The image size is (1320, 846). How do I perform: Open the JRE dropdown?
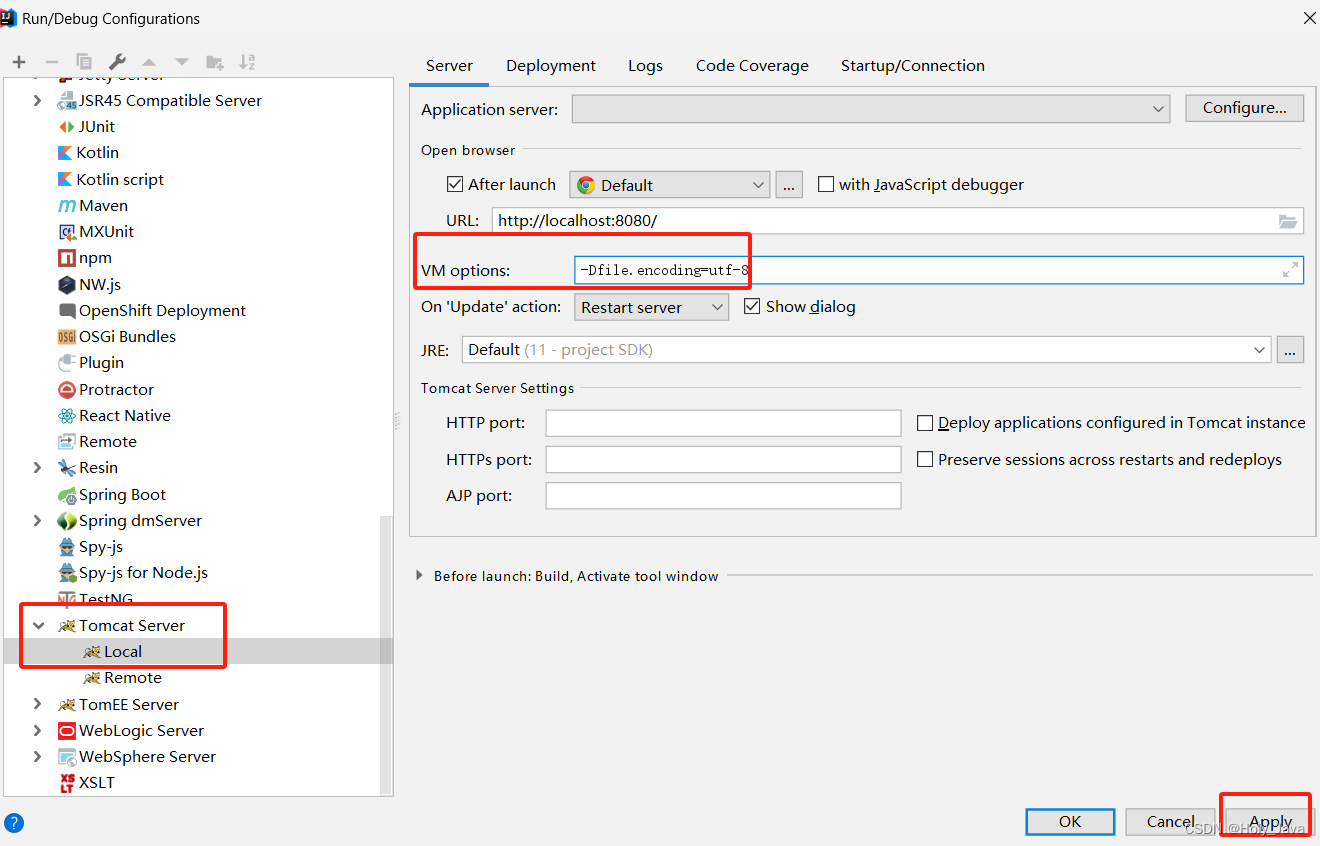click(866, 350)
